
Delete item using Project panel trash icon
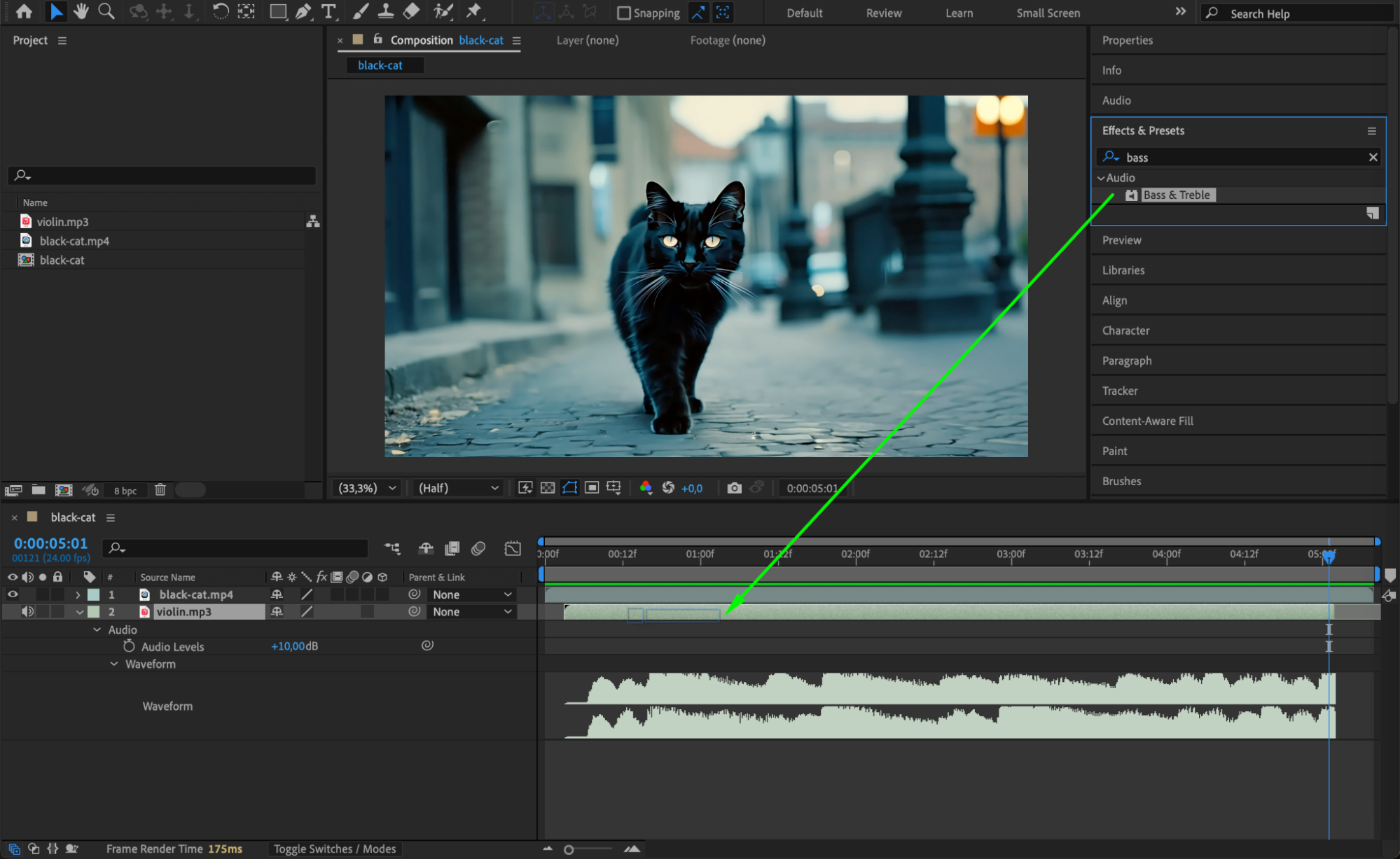pos(160,490)
